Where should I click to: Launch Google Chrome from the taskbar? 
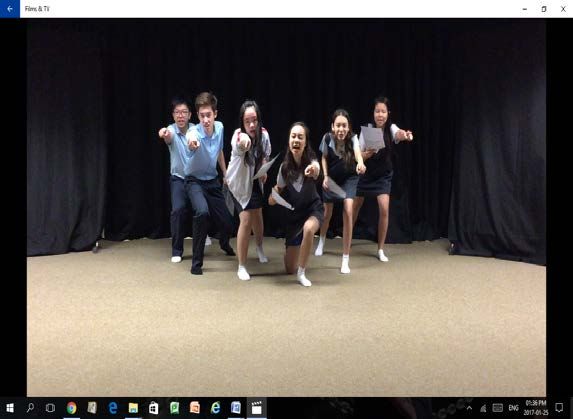point(72,408)
